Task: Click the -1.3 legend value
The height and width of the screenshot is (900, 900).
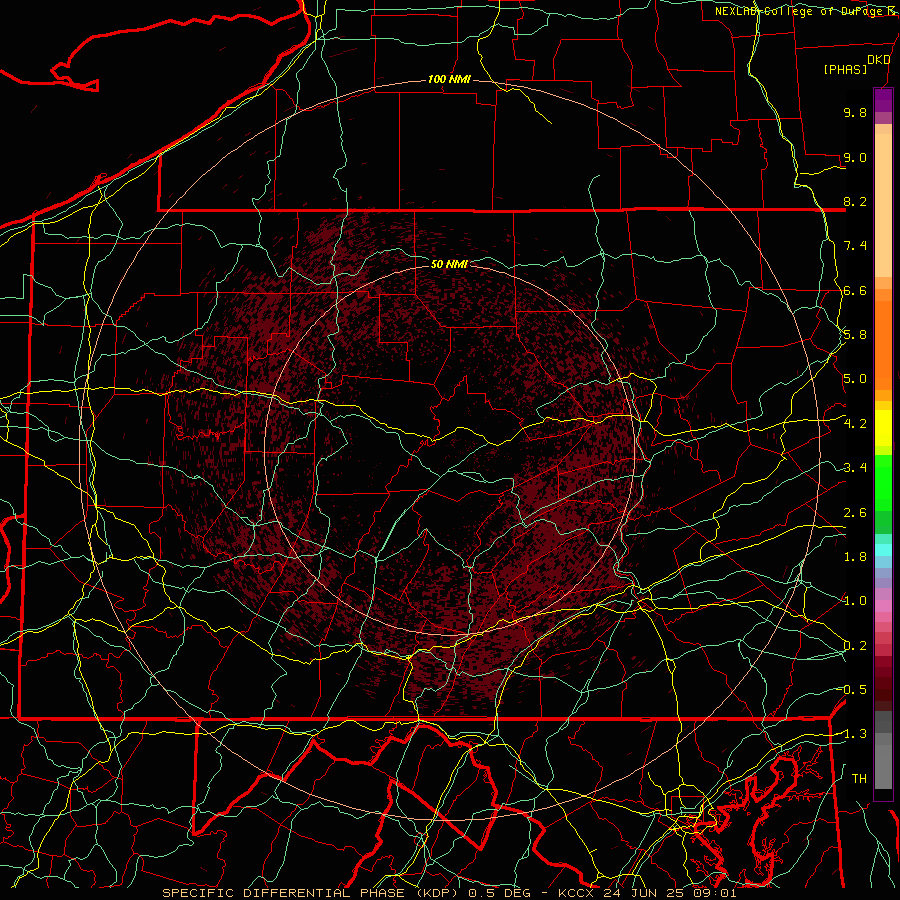Action: (x=852, y=734)
